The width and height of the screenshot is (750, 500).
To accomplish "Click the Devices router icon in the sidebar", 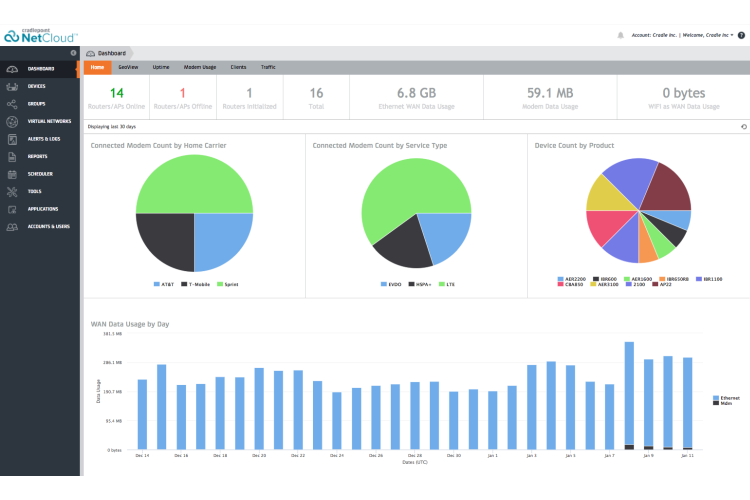I will [12, 87].
